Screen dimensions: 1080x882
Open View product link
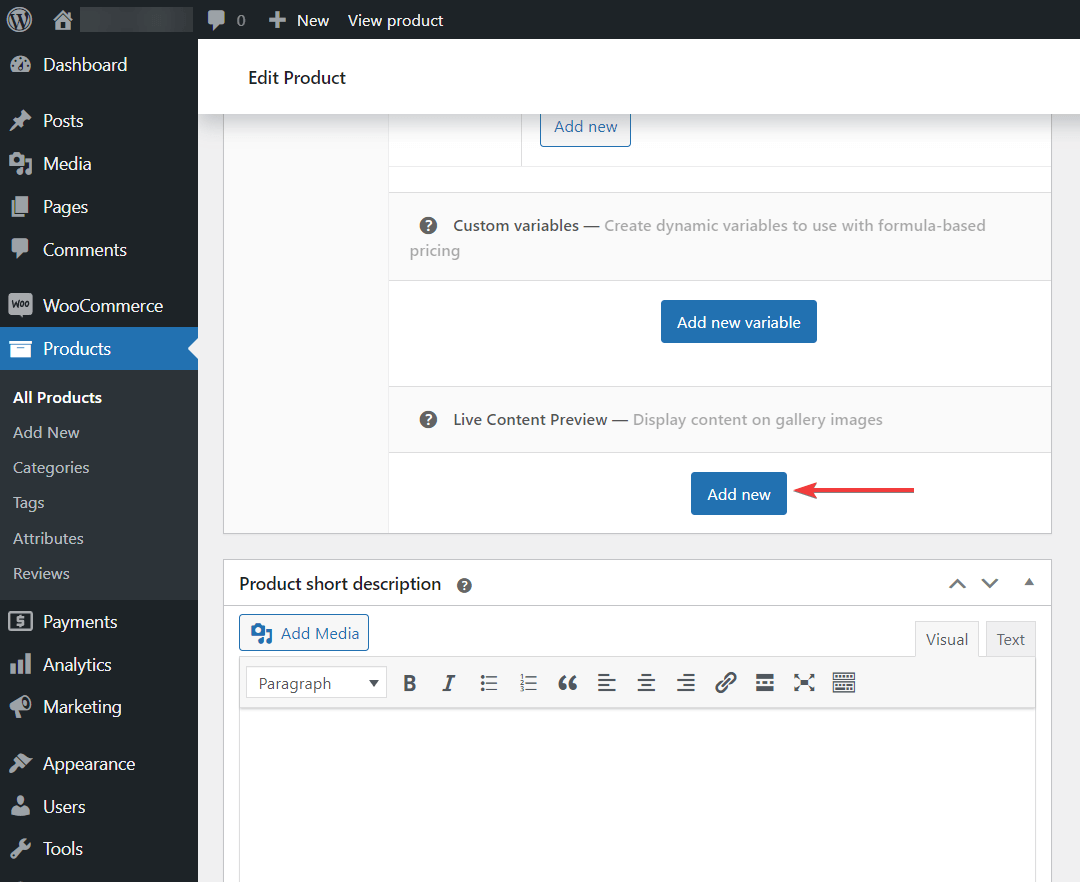395,21
